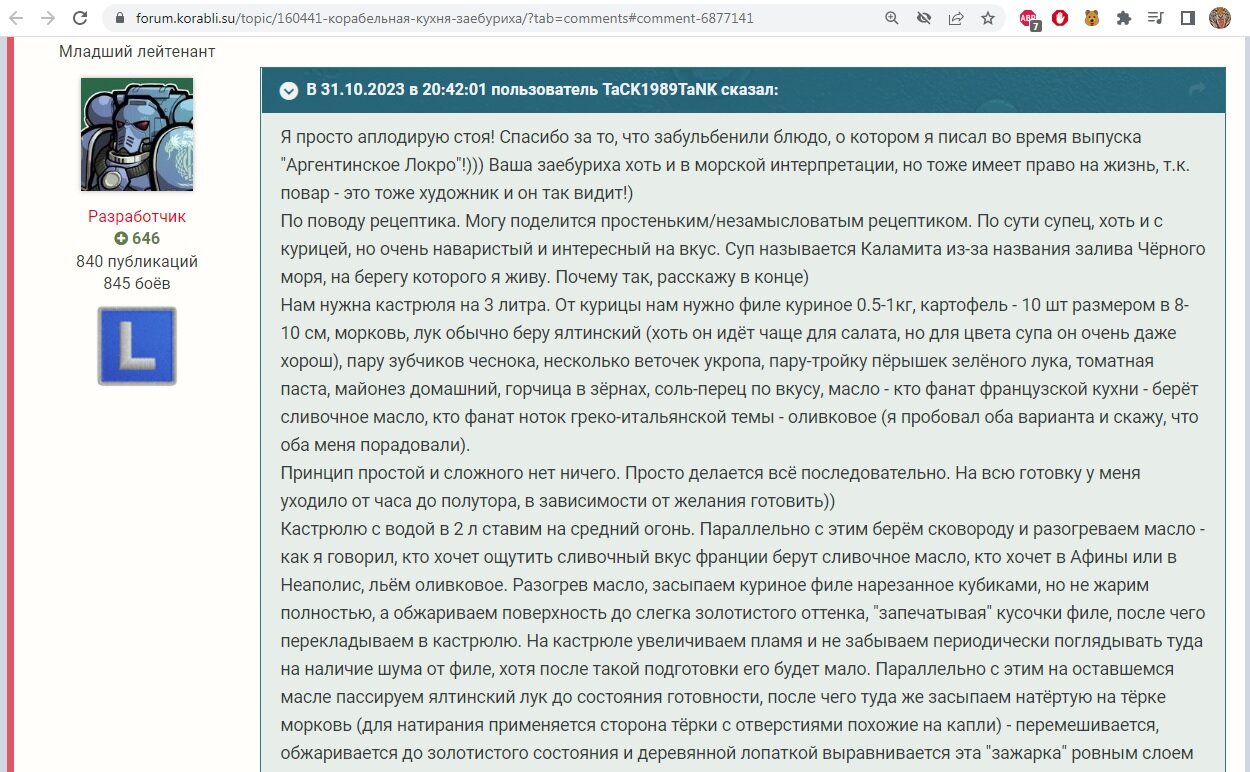Screen dimensions: 1250x772
Task: Click the 845 боёв text
Action: (x=137, y=284)
